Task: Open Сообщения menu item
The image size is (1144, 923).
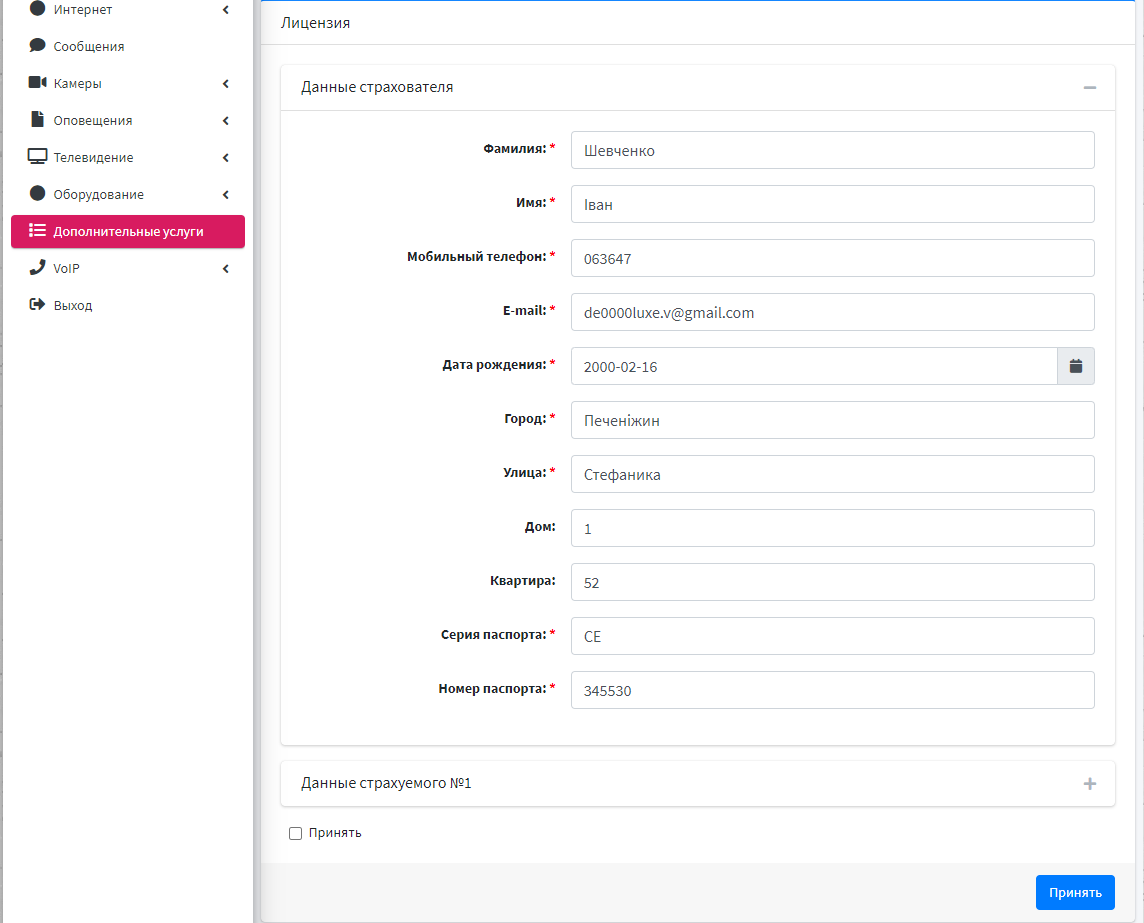Action: [x=128, y=46]
